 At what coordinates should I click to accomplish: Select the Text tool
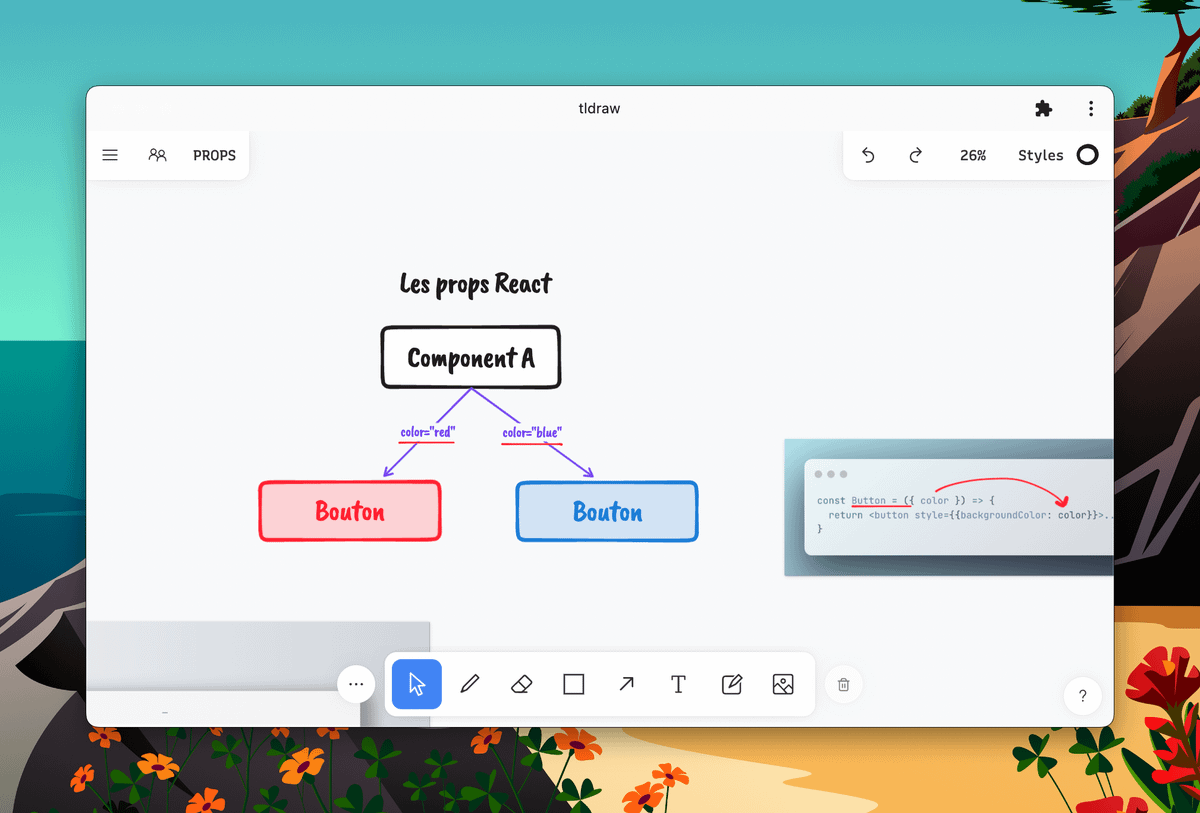click(x=678, y=684)
